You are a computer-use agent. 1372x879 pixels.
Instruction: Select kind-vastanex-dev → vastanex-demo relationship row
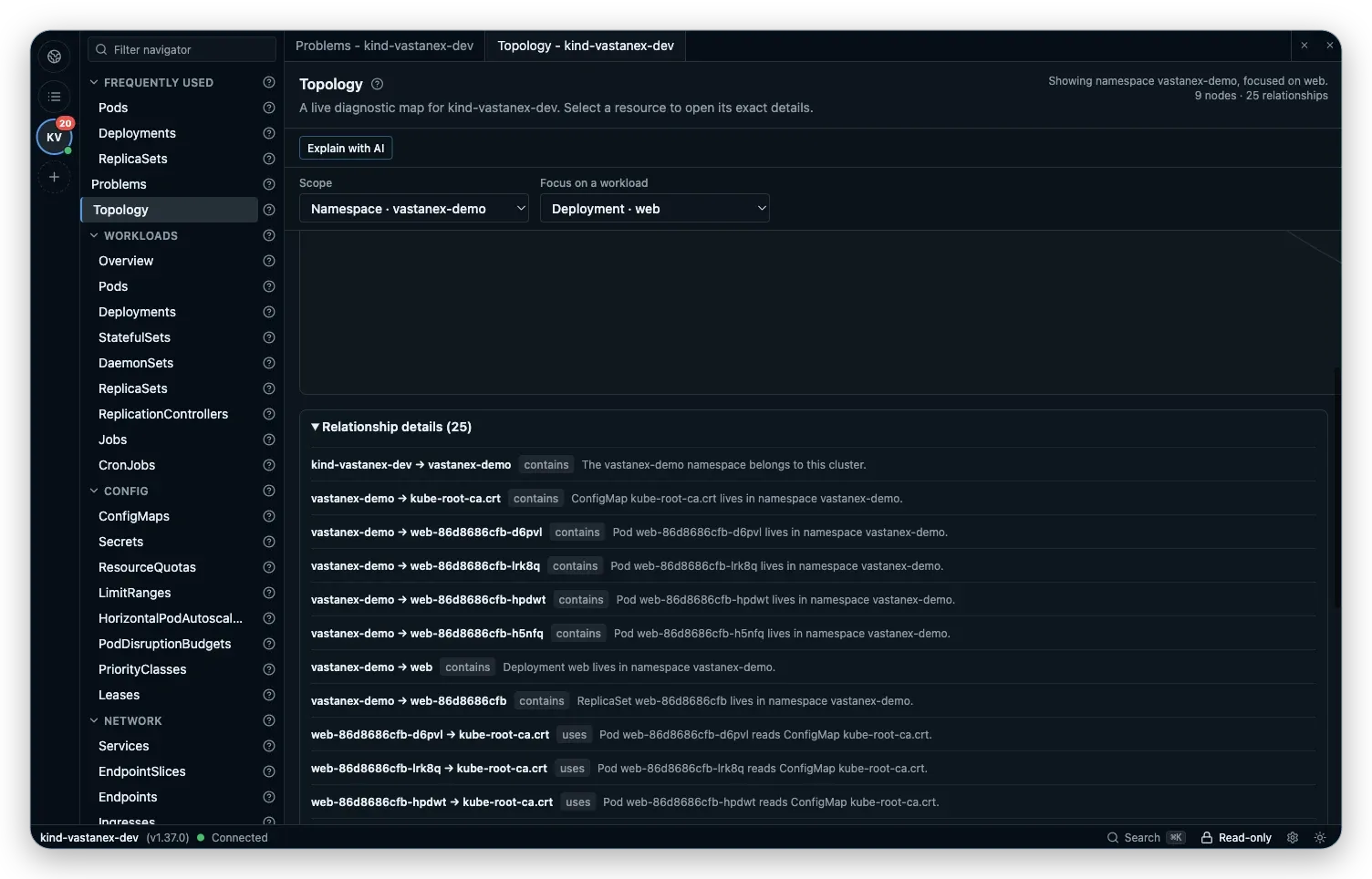tap(813, 465)
